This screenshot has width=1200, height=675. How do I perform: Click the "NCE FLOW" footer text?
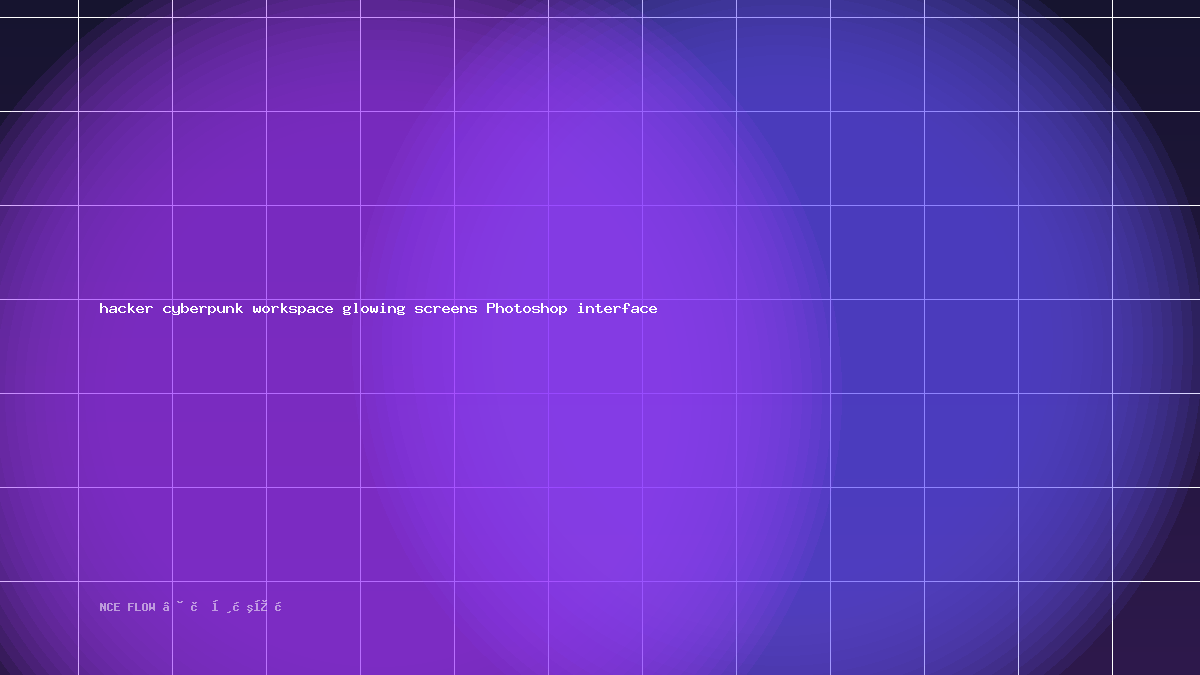click(128, 607)
